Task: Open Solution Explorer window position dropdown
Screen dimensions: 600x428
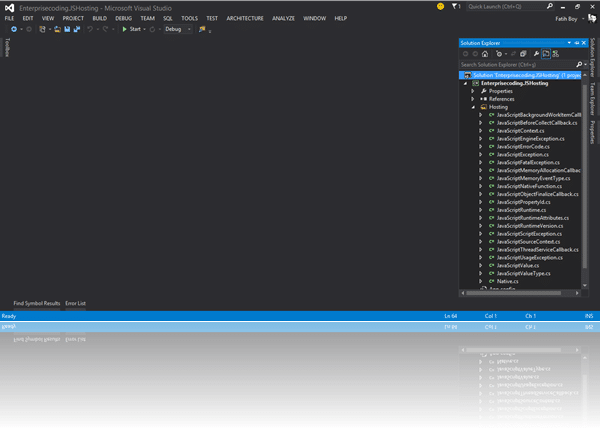Action: pos(569,43)
